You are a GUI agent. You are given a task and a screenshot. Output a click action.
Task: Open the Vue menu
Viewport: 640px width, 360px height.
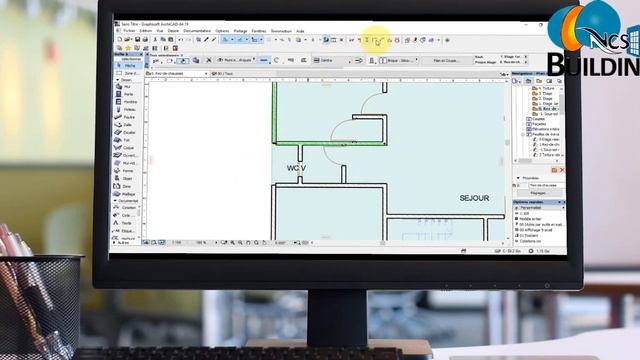coord(160,31)
